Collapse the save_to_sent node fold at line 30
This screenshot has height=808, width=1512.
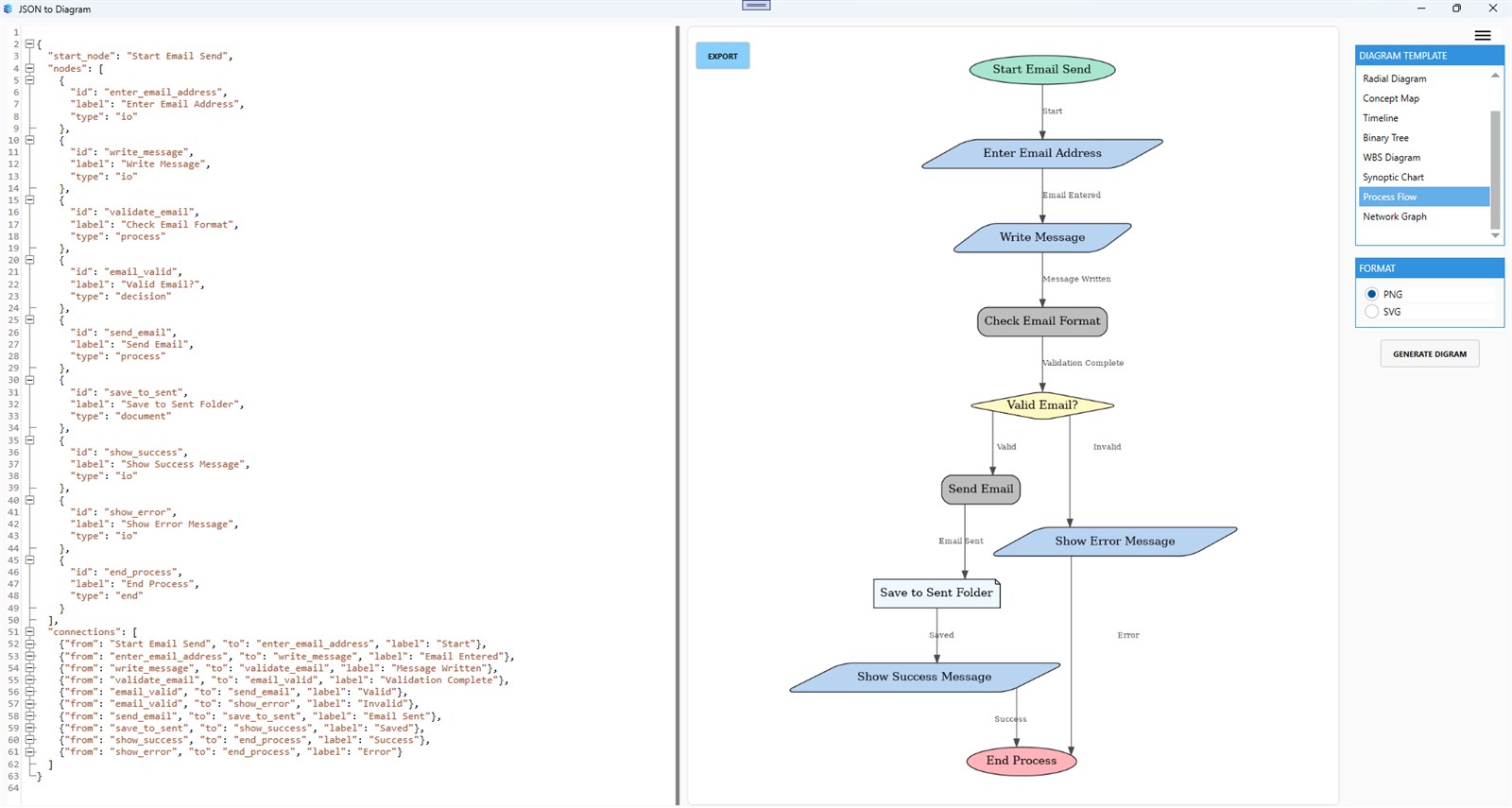(29, 380)
